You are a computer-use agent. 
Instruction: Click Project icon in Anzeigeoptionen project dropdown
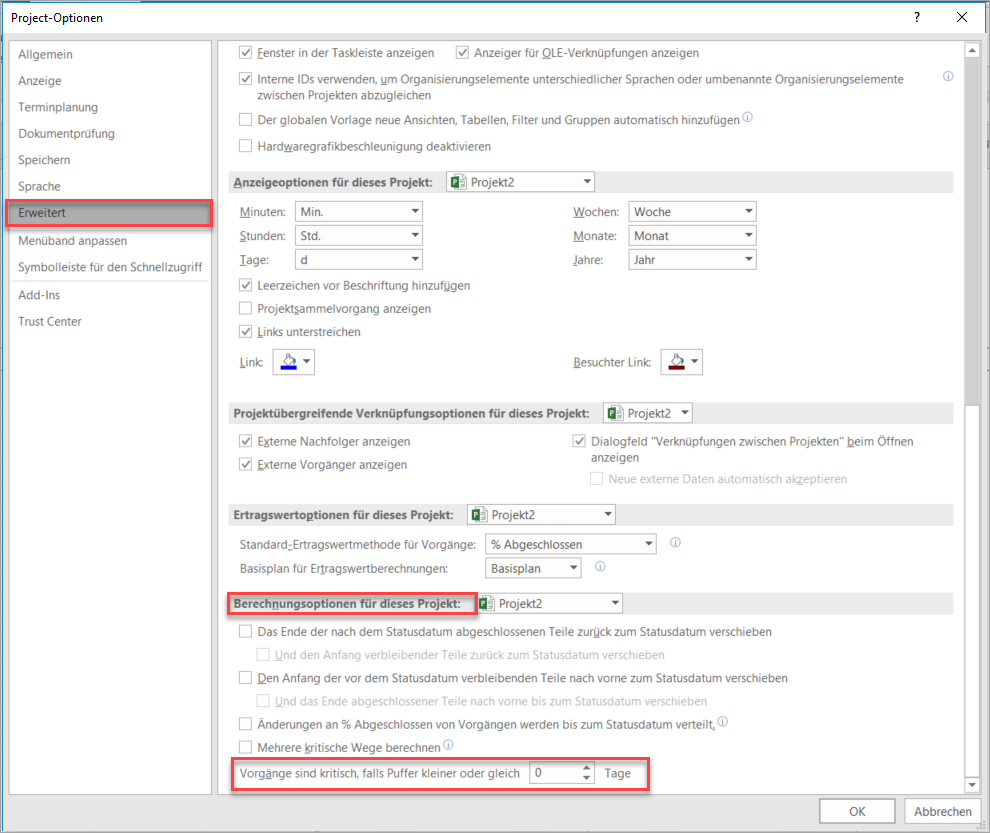pos(458,182)
